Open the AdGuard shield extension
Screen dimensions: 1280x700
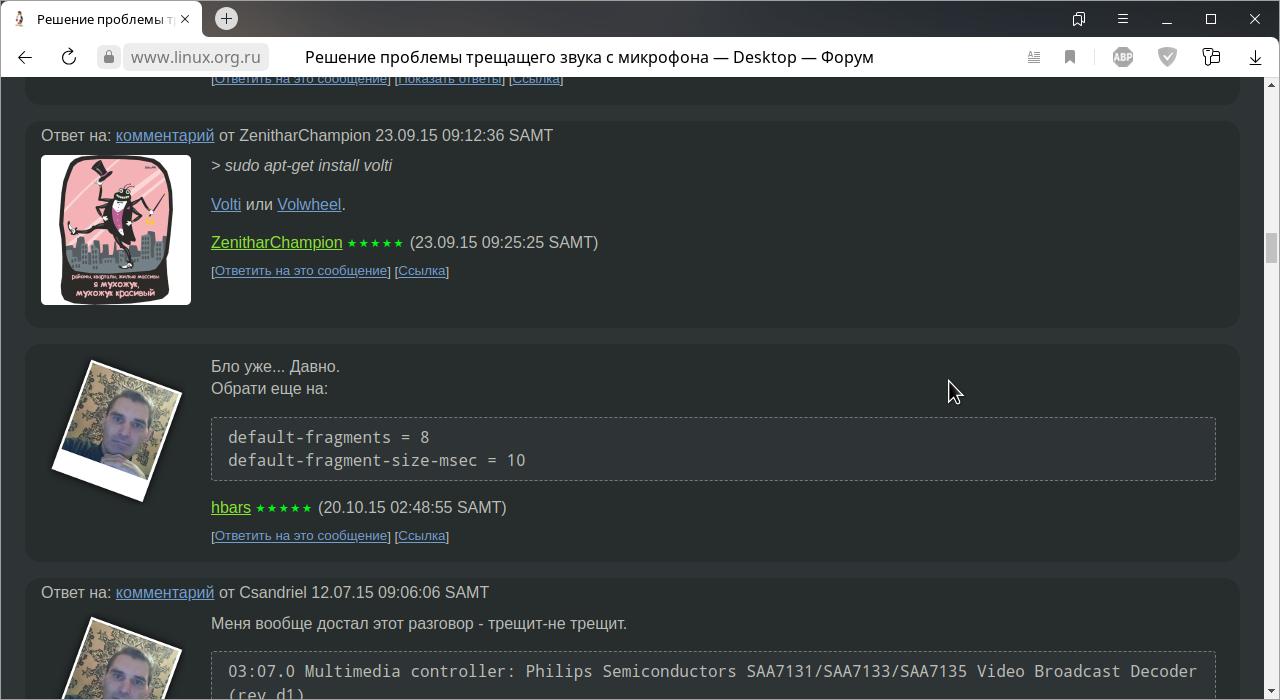pyautogui.click(x=1167, y=57)
